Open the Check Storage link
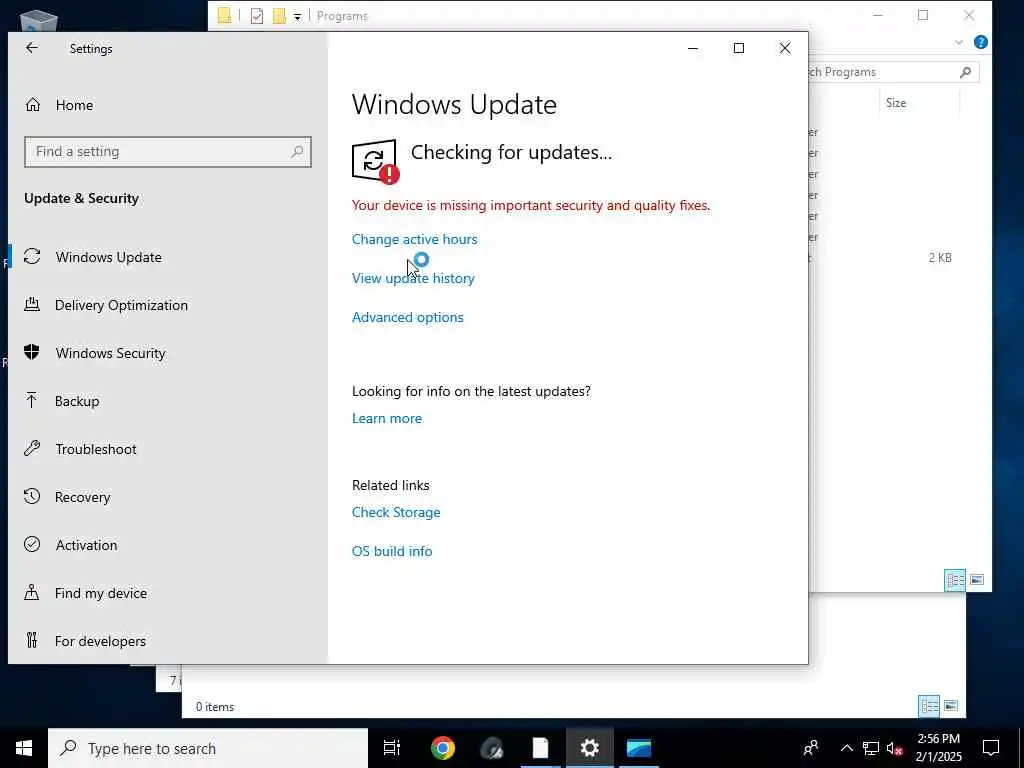 tap(396, 513)
